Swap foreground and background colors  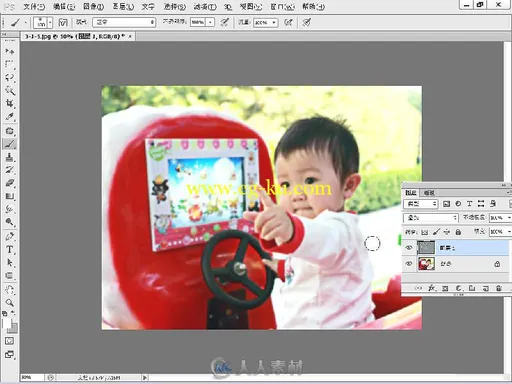pyautogui.click(x=13, y=313)
